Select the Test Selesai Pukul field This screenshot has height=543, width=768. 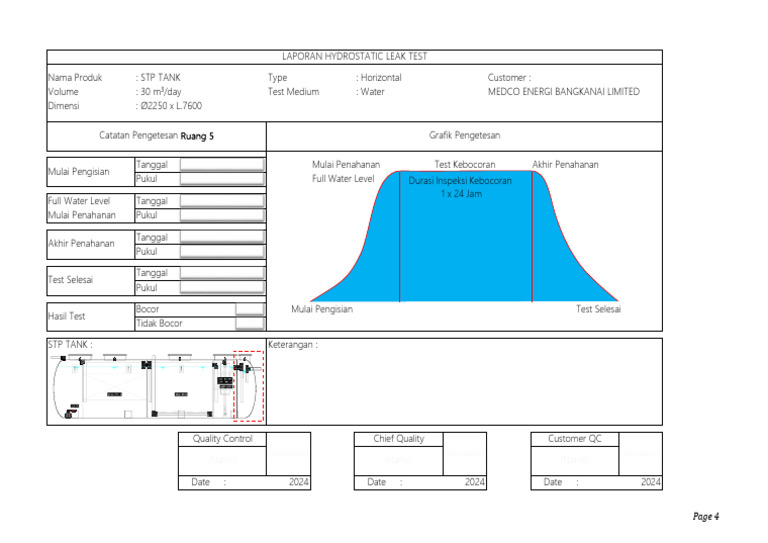point(222,287)
